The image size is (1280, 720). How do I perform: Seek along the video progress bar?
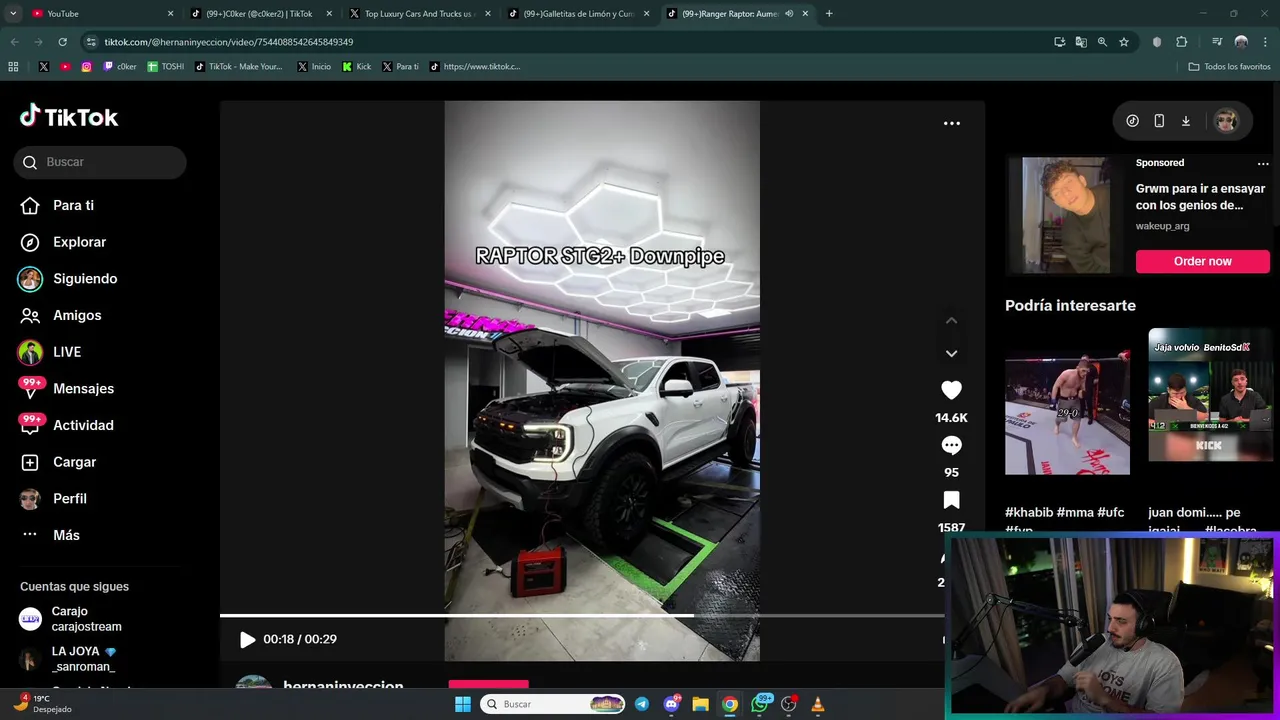[x=582, y=615]
